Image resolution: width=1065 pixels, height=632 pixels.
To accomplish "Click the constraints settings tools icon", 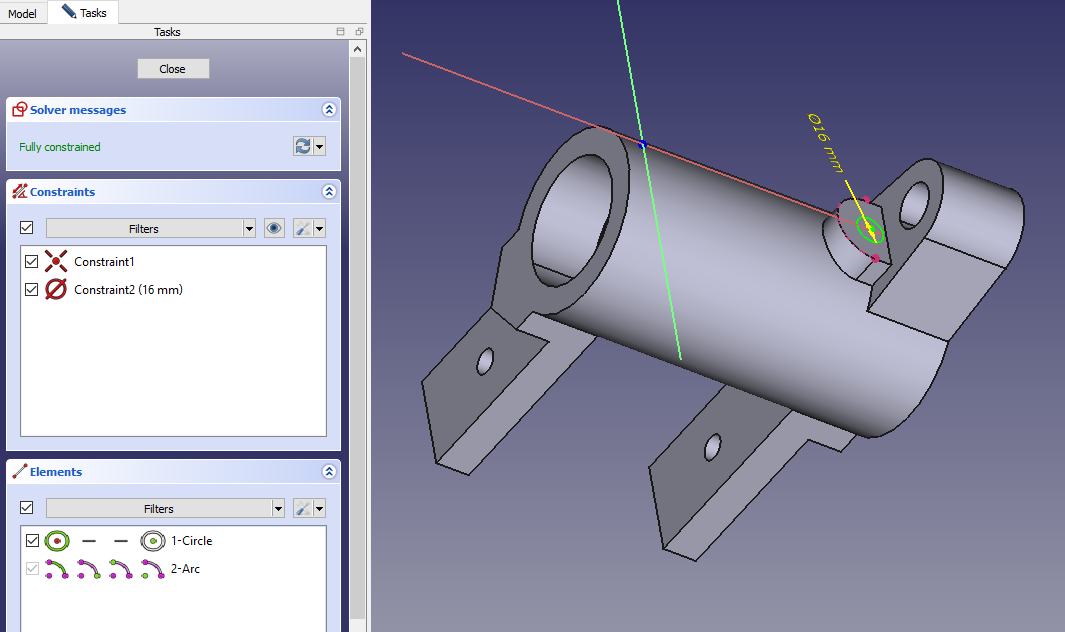I will pyautogui.click(x=302, y=229).
